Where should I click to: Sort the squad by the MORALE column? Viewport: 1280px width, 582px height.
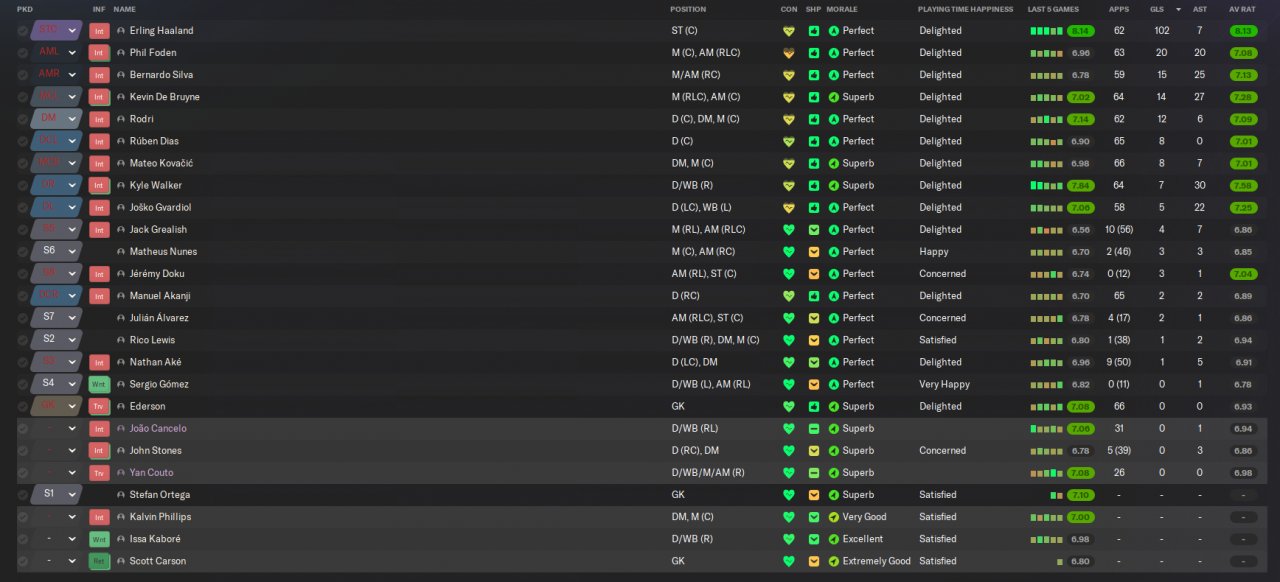(842, 9)
